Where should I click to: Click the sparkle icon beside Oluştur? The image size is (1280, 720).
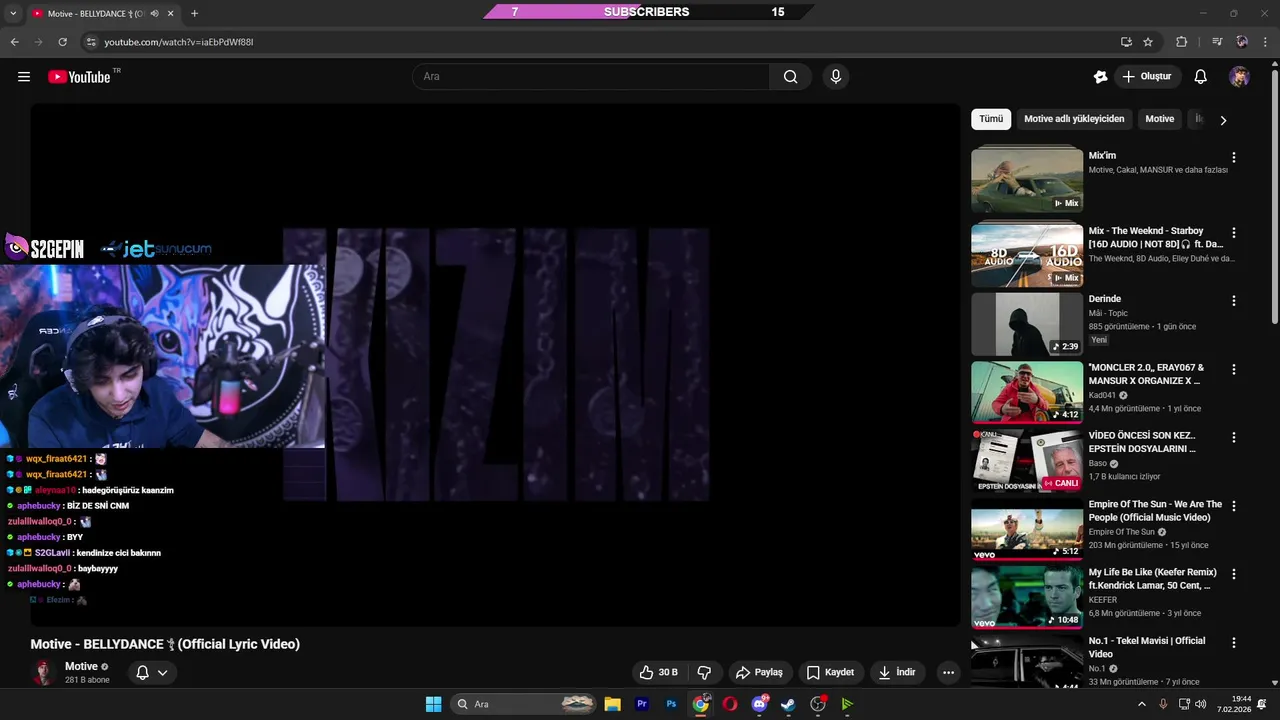pos(1100,77)
